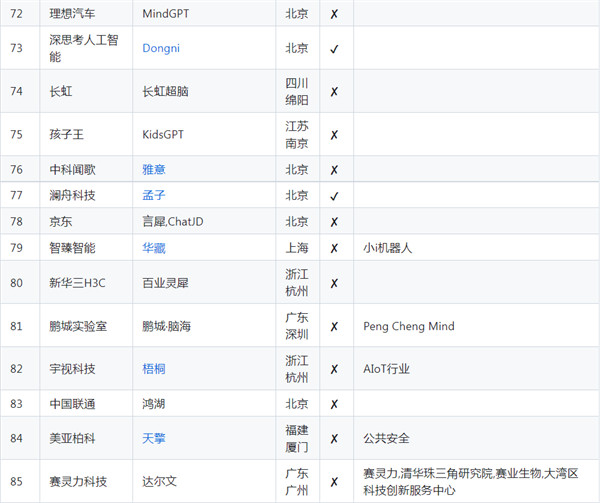600x503 pixels.
Task: Click the 深思考人工智能 company cell
Action: click(84, 48)
